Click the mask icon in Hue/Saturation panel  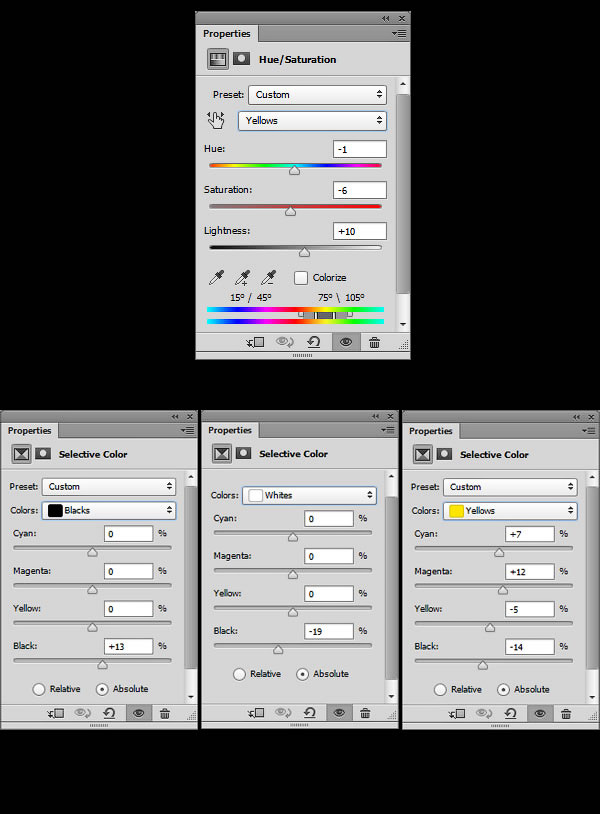tap(241, 59)
